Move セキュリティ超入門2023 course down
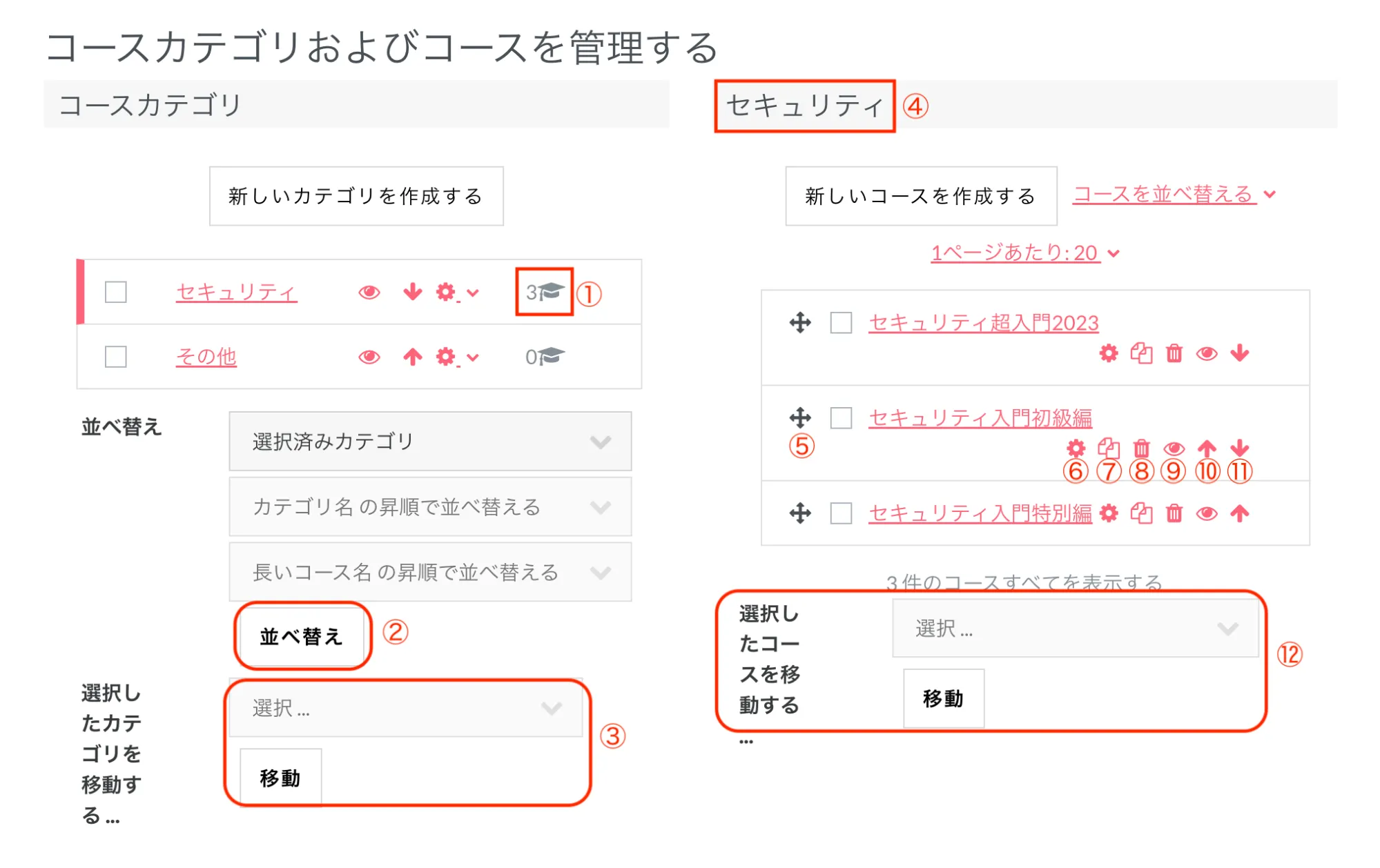Viewport: 1380px width, 868px height. click(1240, 353)
